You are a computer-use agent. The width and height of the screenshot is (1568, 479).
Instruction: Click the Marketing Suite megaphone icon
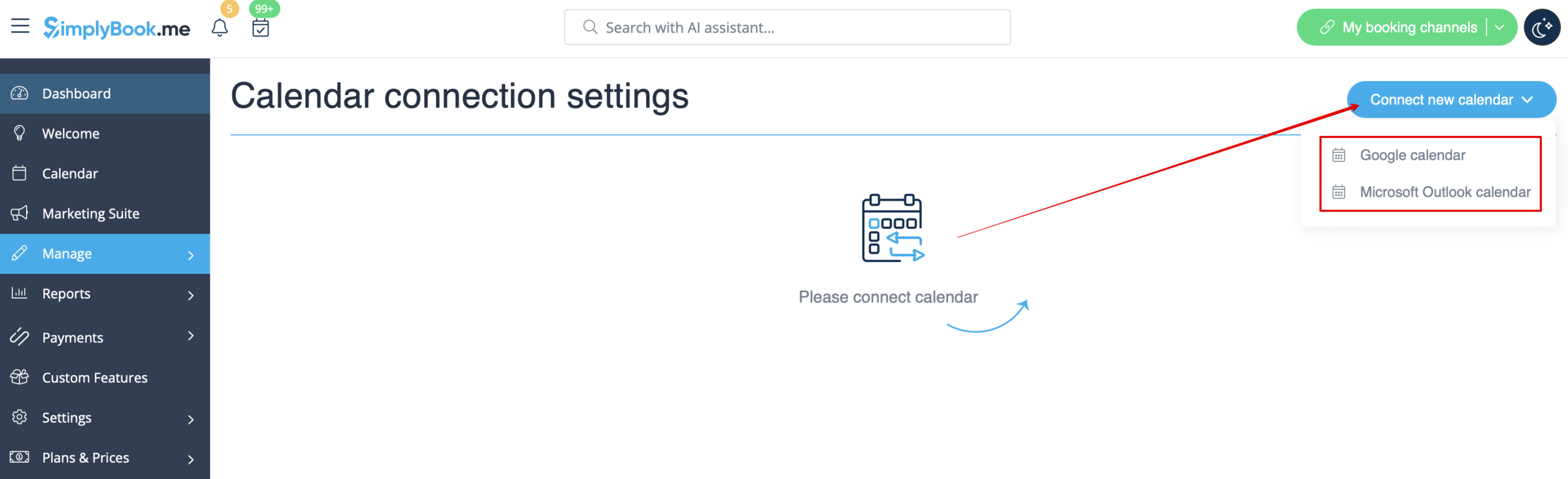19,213
